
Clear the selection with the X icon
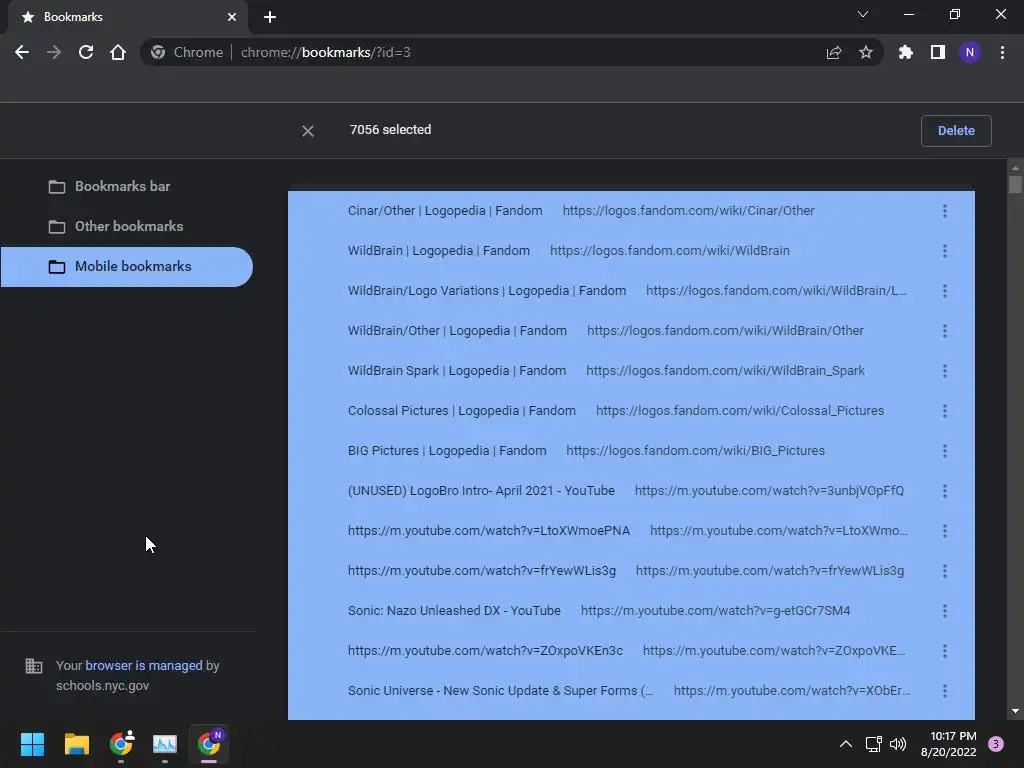point(308,131)
